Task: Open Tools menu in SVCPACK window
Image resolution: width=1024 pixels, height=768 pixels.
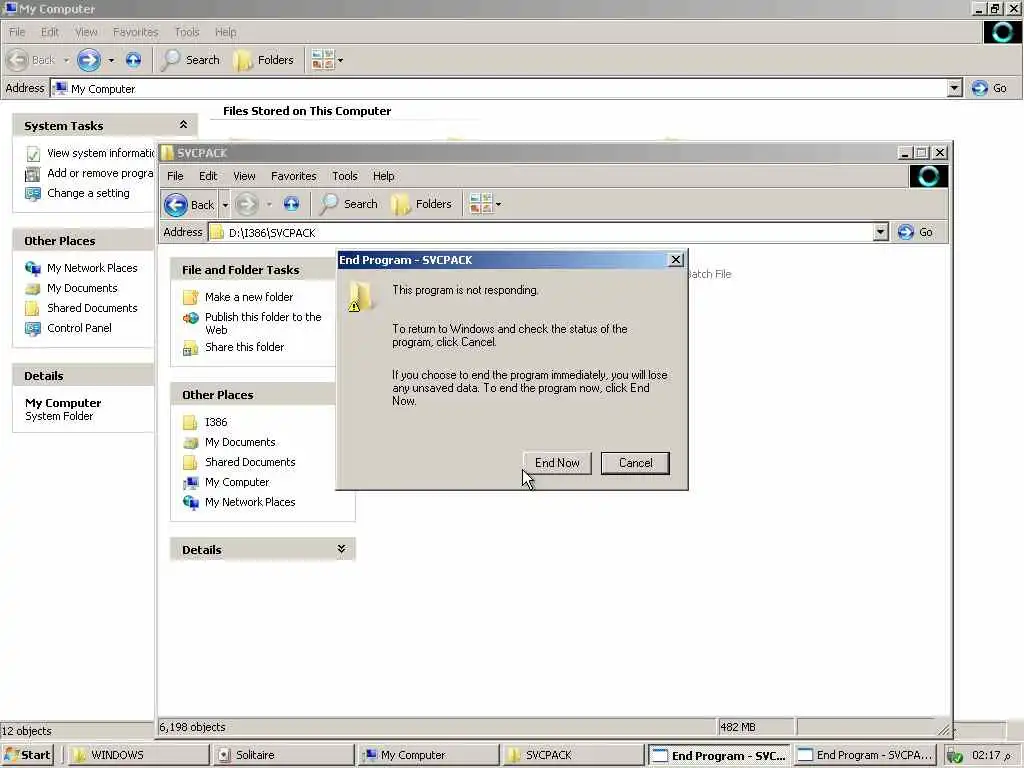Action: pos(344,176)
